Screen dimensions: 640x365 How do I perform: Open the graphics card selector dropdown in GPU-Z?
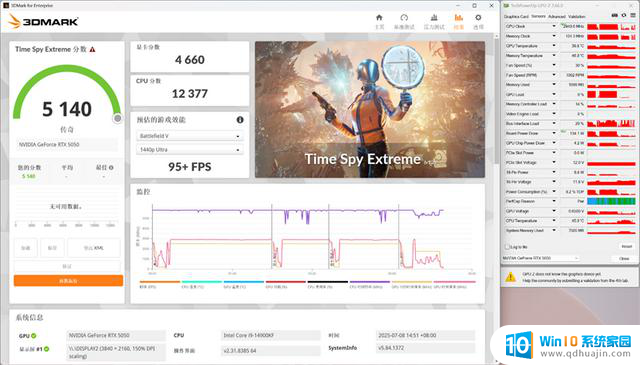pos(541,258)
